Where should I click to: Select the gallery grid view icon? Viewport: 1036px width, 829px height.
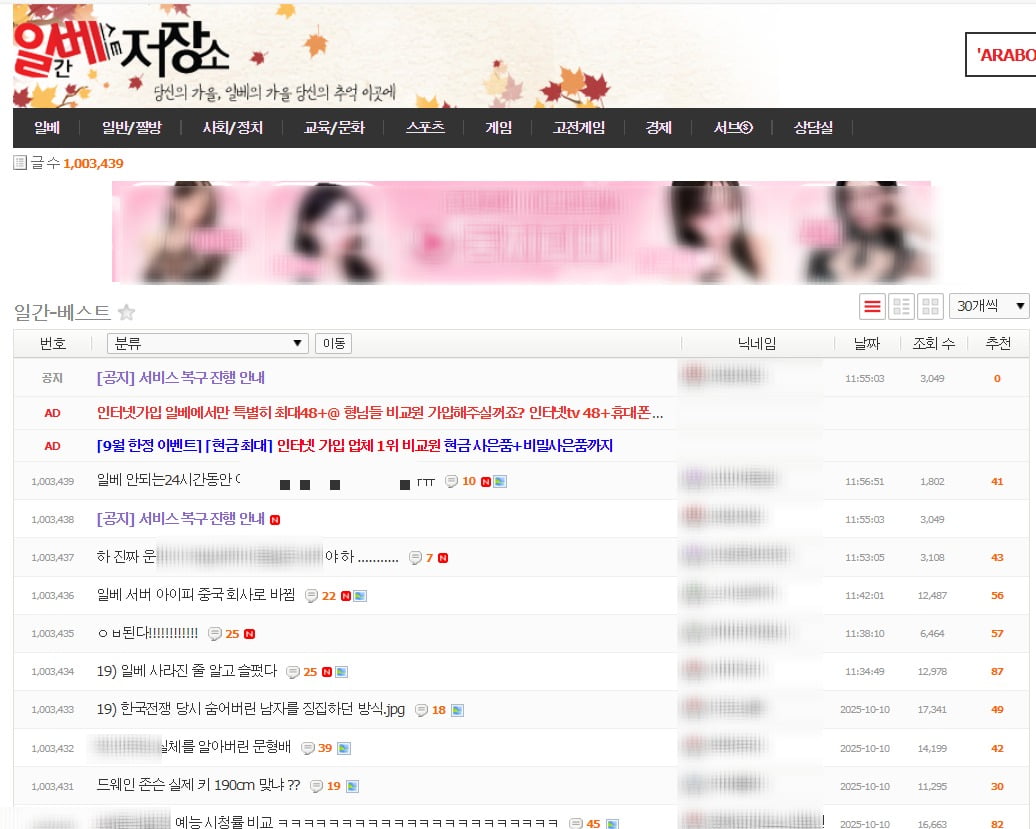(930, 306)
